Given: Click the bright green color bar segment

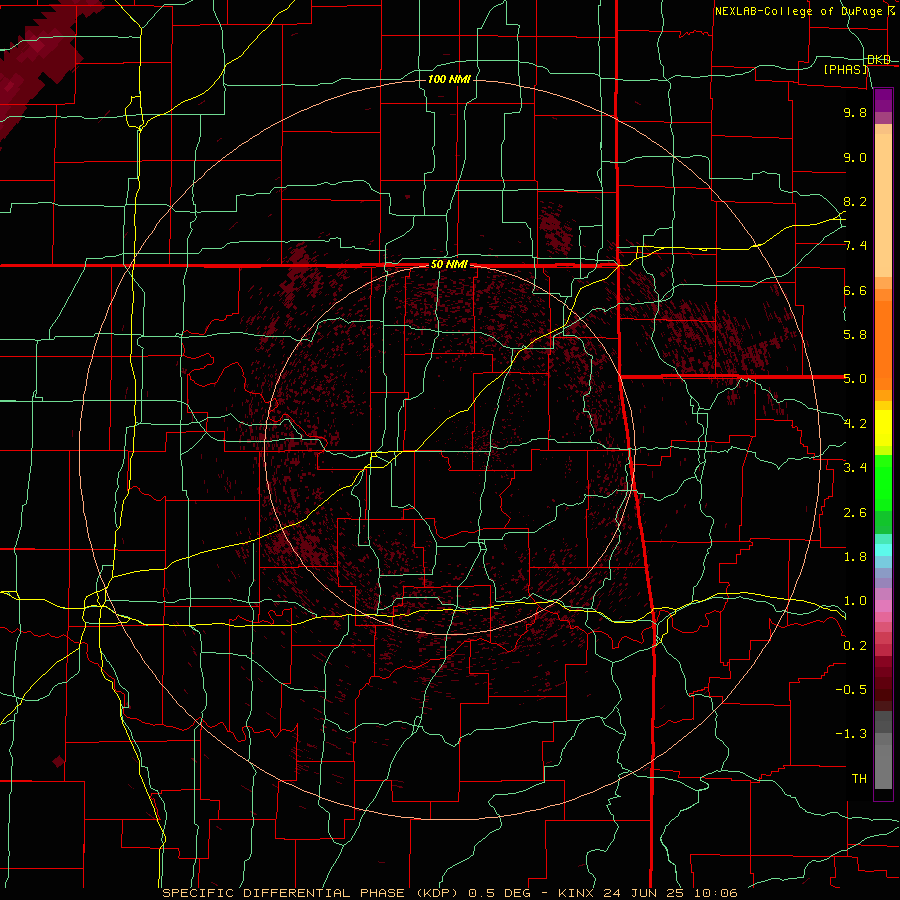Looking at the screenshot, I should [x=883, y=484].
